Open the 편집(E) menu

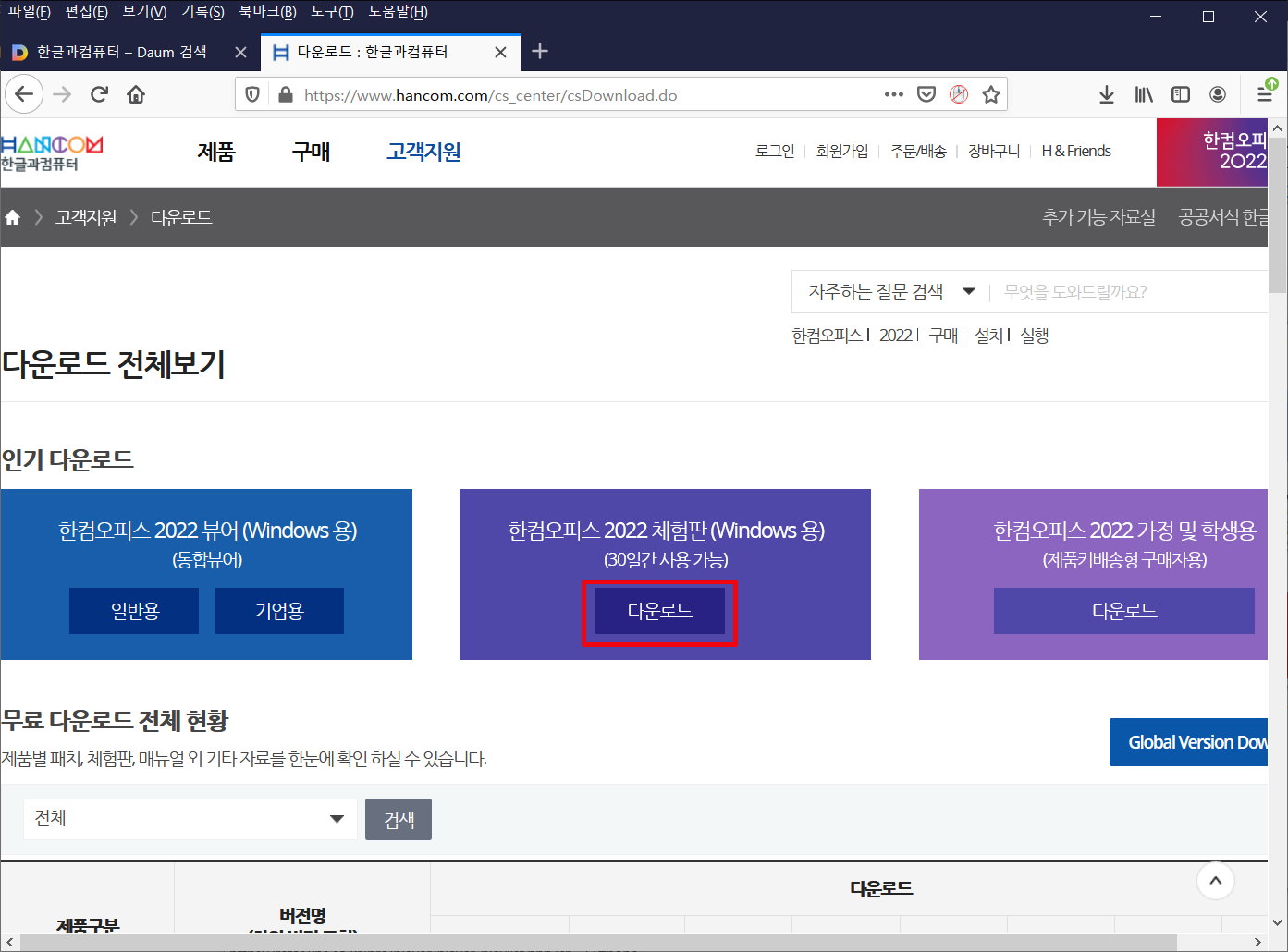[x=87, y=12]
